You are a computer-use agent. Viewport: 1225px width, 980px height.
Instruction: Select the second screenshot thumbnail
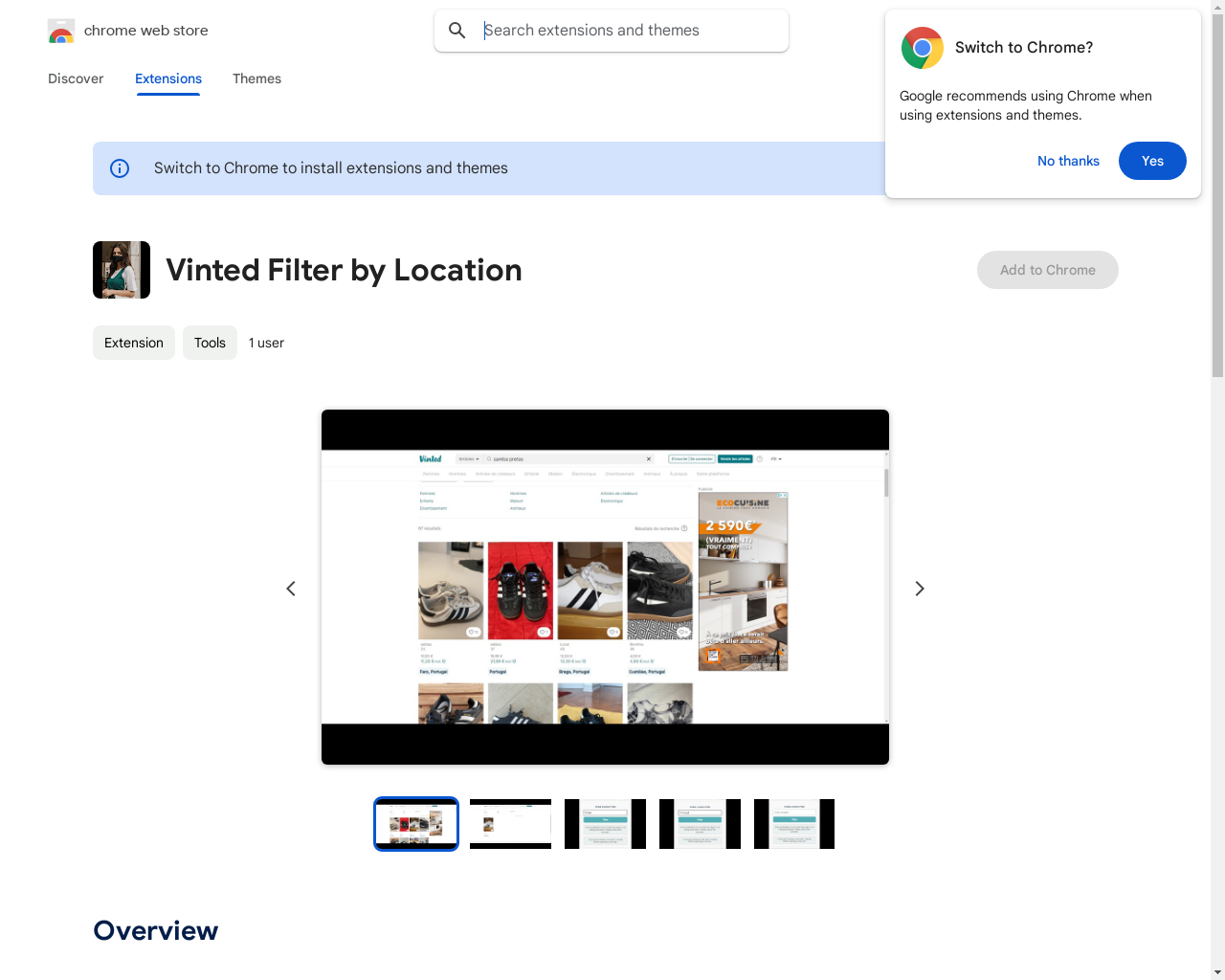pyautogui.click(x=510, y=824)
